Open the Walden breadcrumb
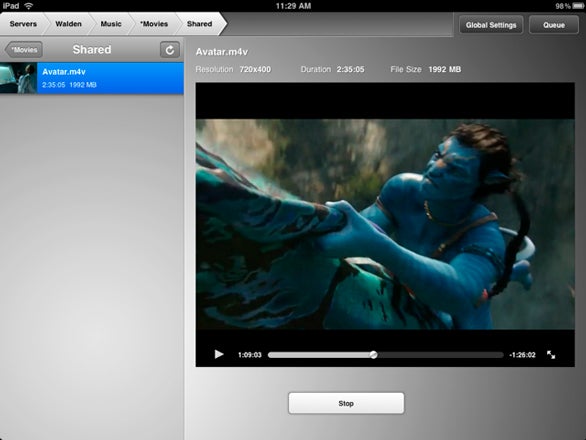Viewport: 586px width, 440px height. (68, 24)
